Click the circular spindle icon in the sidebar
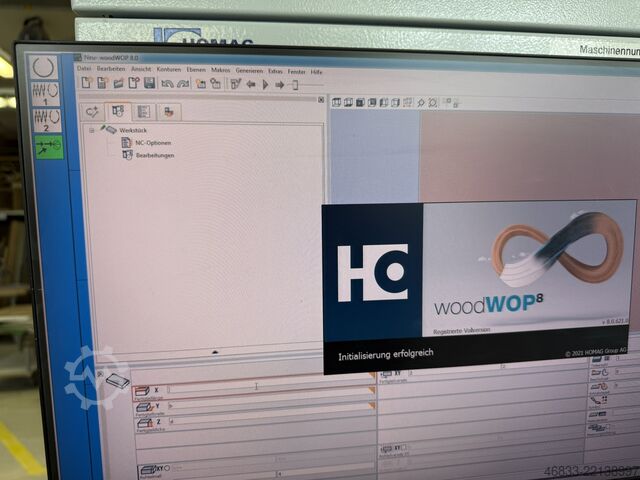The image size is (640, 480). [x=43, y=67]
